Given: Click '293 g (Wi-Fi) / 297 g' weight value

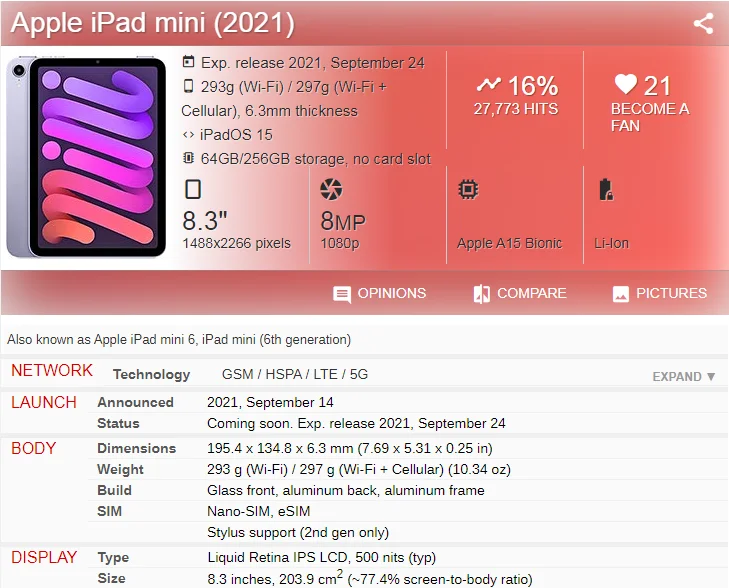Looking at the screenshot, I should [359, 469].
